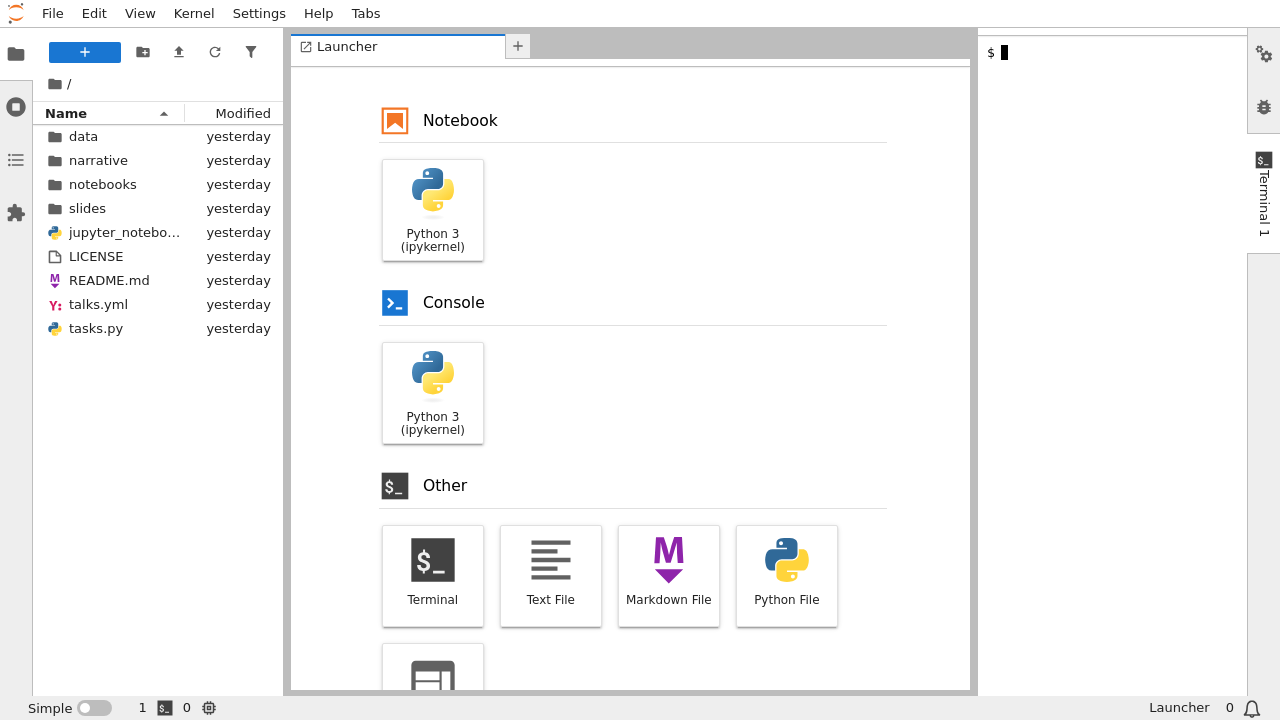This screenshot has height=720, width=1280.
Task: Click the Upload Files icon
Action: click(x=179, y=52)
